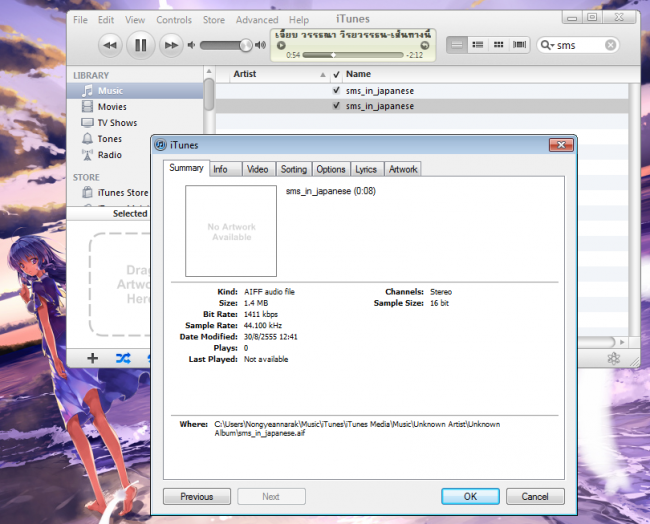The width and height of the screenshot is (650, 524).
Task: Skip to next track with fast-forward button
Action: click(x=171, y=45)
